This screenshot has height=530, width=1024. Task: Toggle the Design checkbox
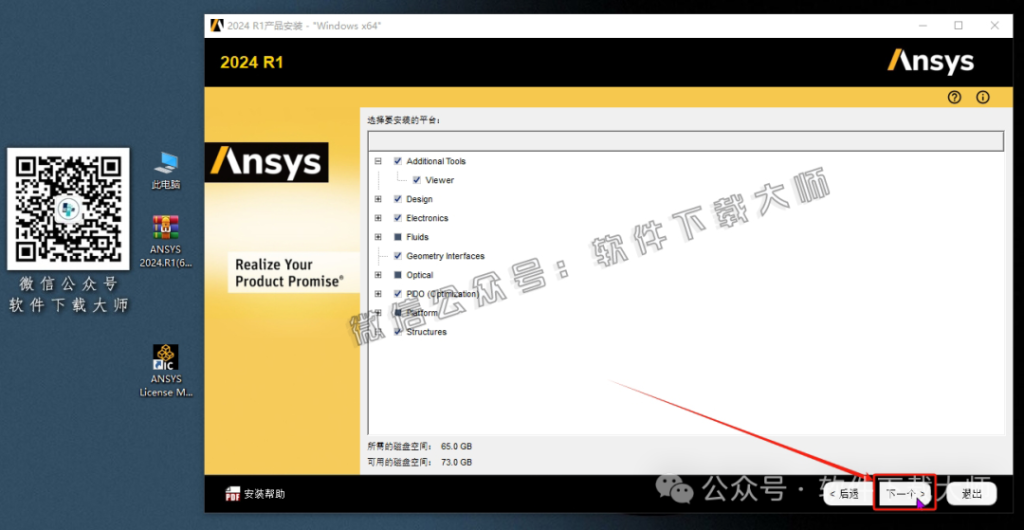pos(398,198)
